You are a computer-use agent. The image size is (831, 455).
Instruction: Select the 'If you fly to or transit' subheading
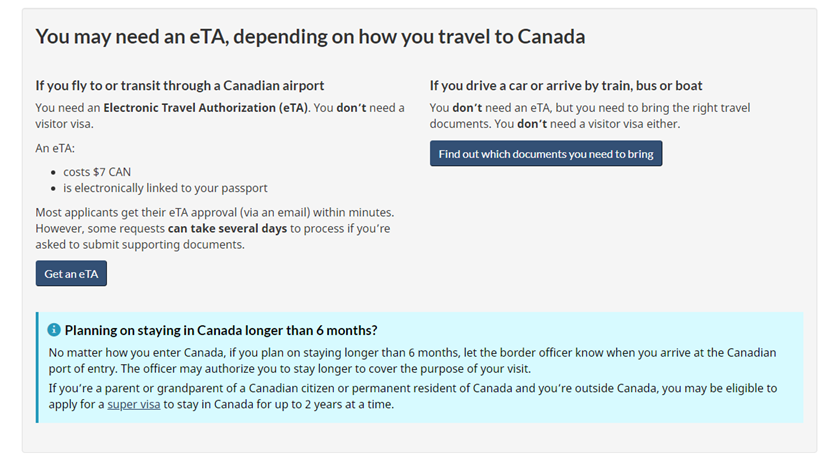pos(180,86)
